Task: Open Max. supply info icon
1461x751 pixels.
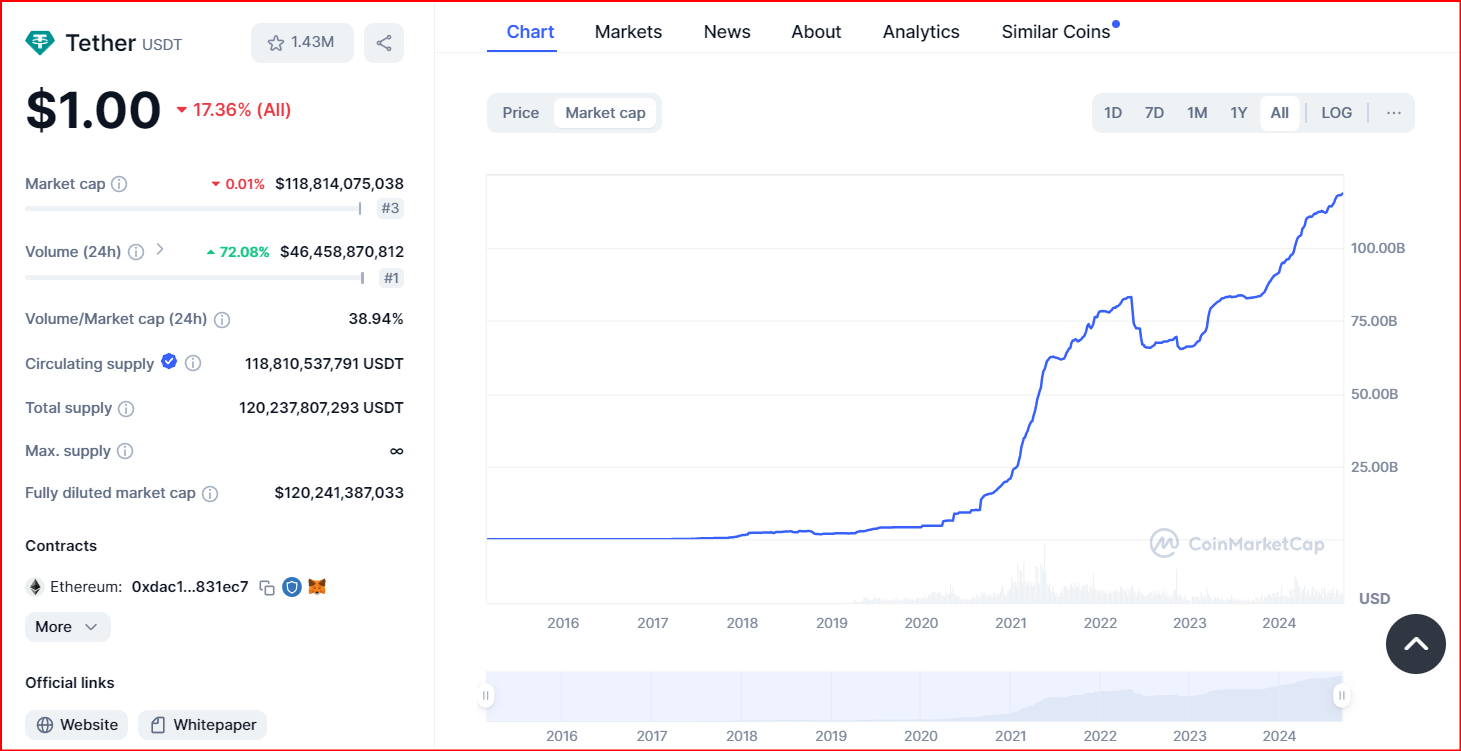Action: click(x=125, y=451)
